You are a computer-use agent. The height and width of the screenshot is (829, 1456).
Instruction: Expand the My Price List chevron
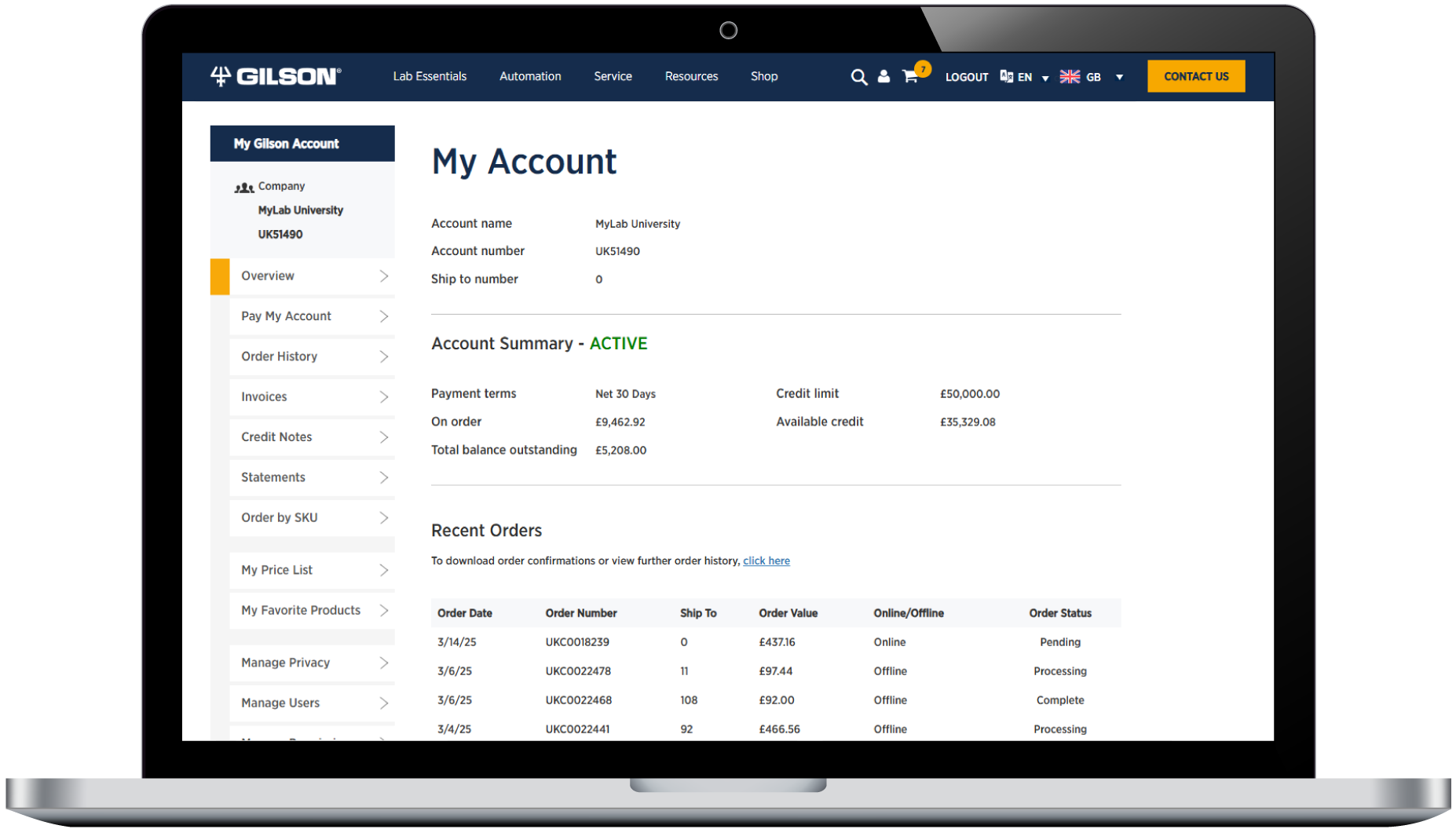tap(384, 570)
